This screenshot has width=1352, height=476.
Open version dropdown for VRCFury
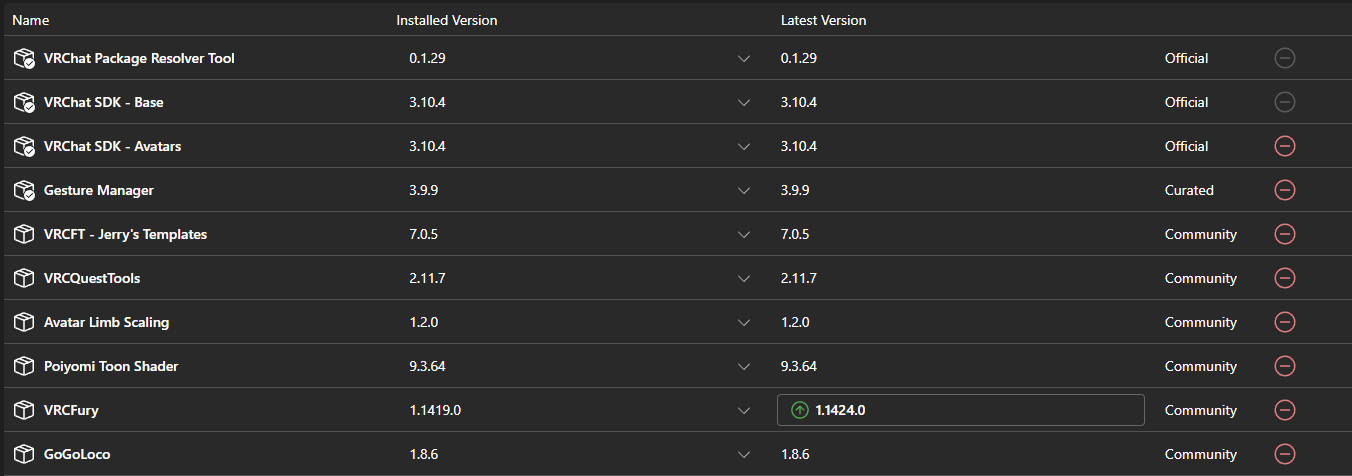click(744, 411)
